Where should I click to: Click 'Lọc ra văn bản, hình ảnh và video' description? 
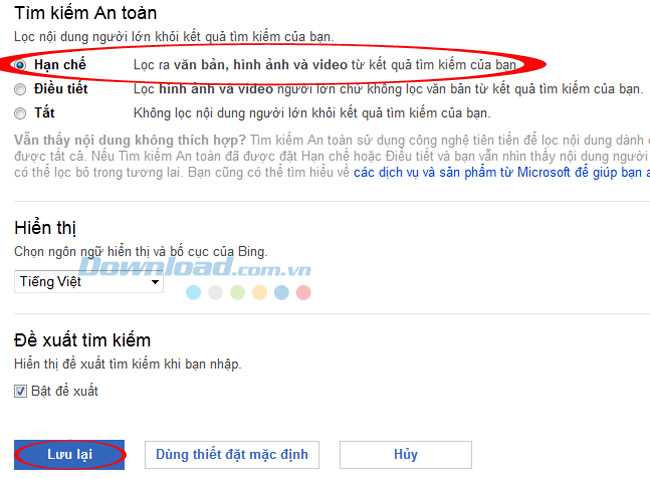[x=325, y=65]
